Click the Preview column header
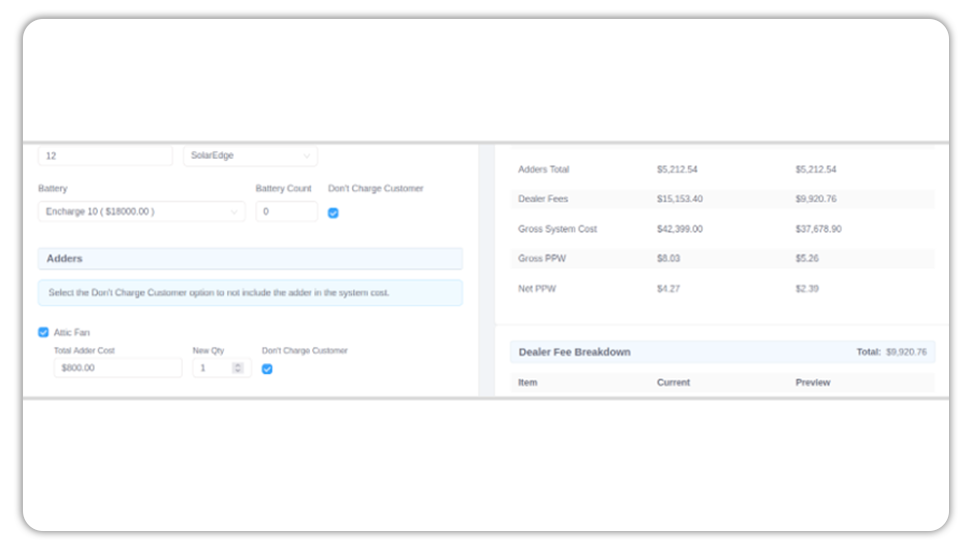This screenshot has height=550, width=970. (813, 383)
